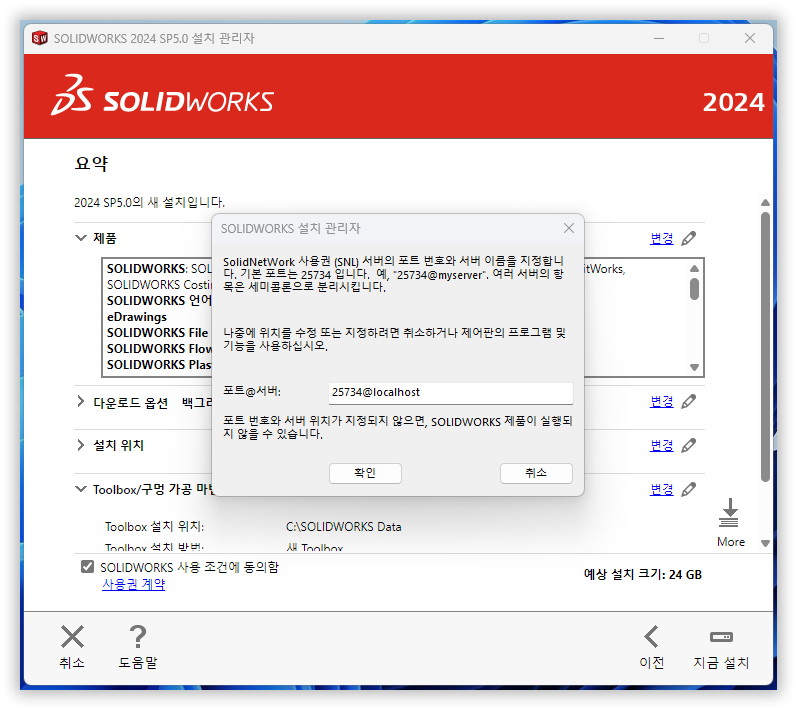This screenshot has height=710, width=797.
Task: Click the 변경 link for Toolbox section
Action: (x=661, y=489)
